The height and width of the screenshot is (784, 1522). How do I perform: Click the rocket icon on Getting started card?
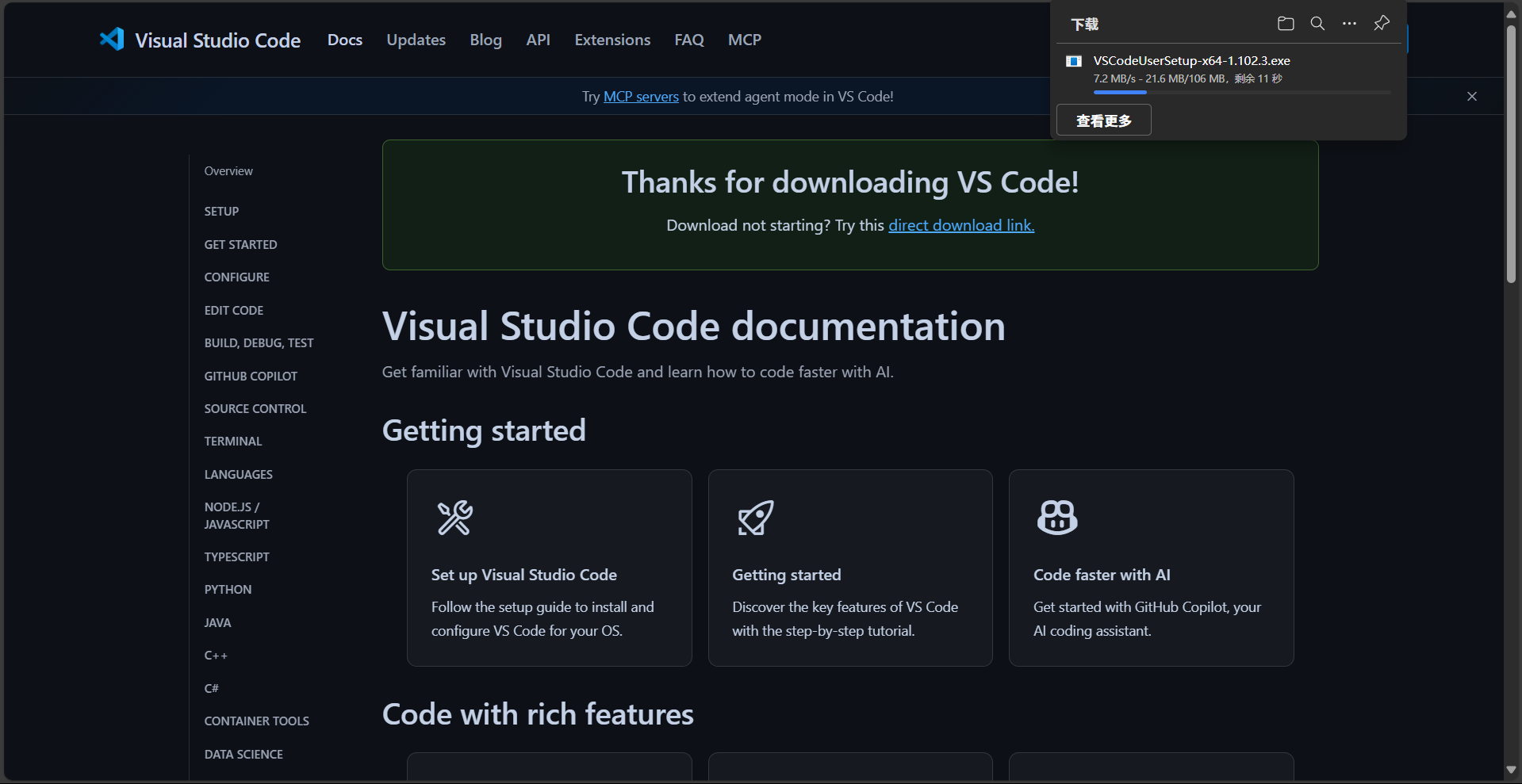756,518
